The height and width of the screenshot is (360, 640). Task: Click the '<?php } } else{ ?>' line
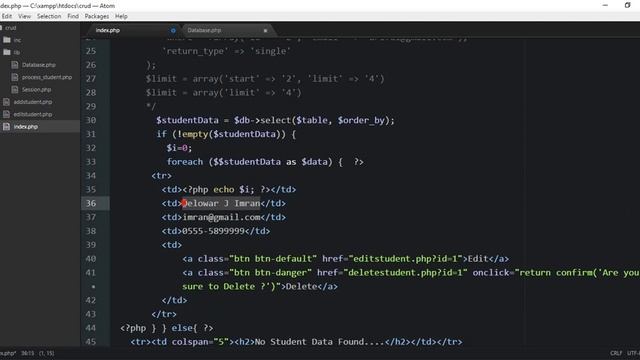[x=167, y=328]
